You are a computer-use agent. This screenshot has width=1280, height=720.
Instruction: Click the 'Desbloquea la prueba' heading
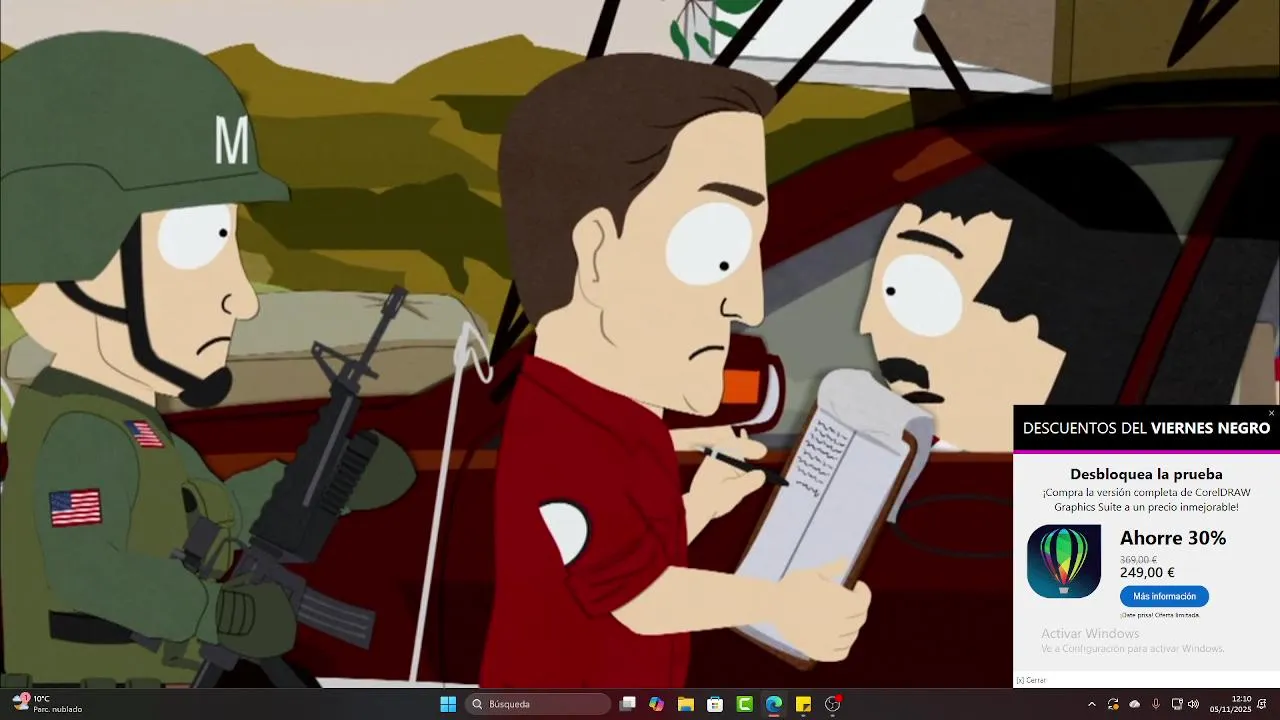pyautogui.click(x=1146, y=474)
